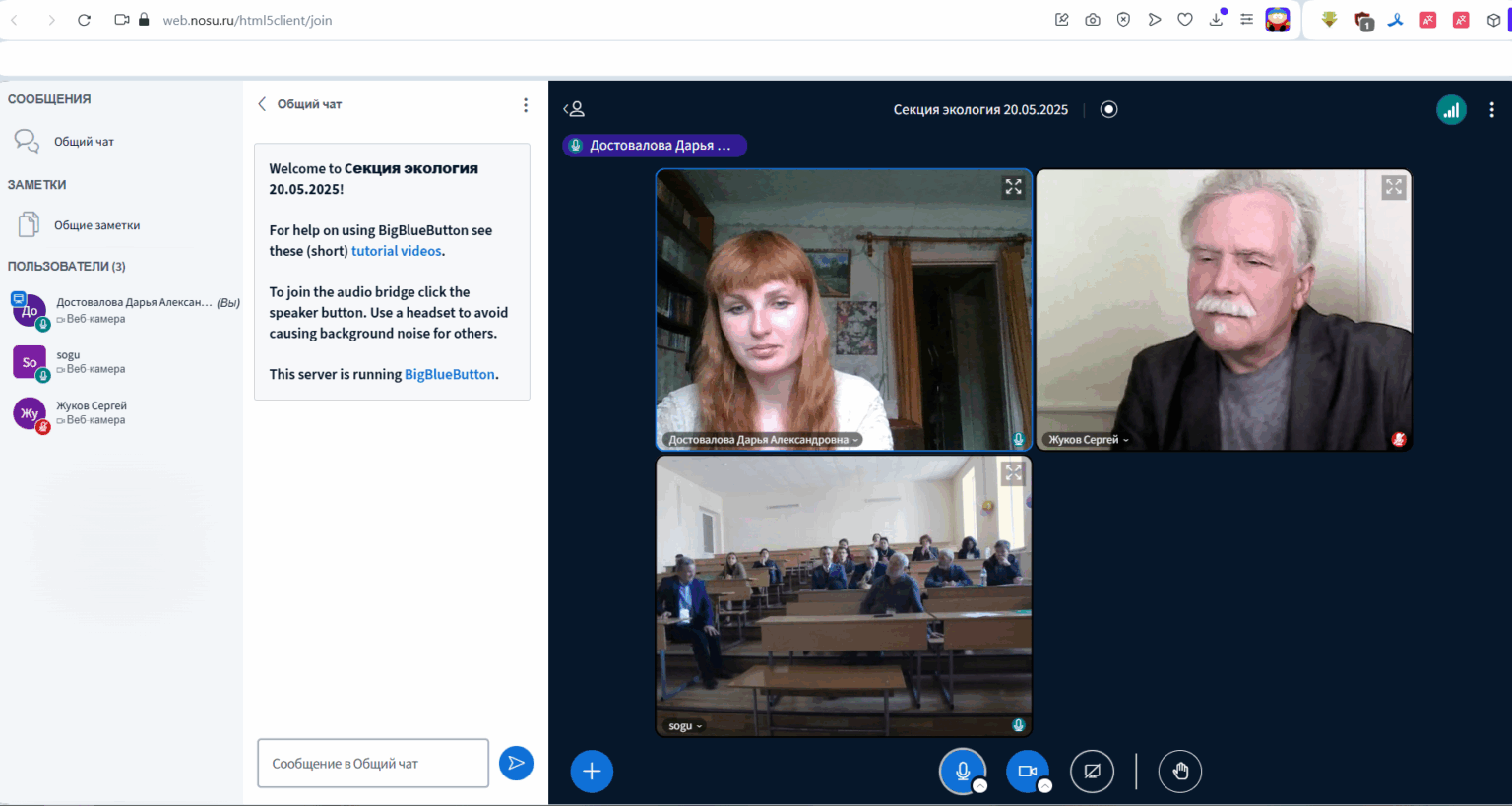Open Общий чат in the messages list

[x=84, y=142]
